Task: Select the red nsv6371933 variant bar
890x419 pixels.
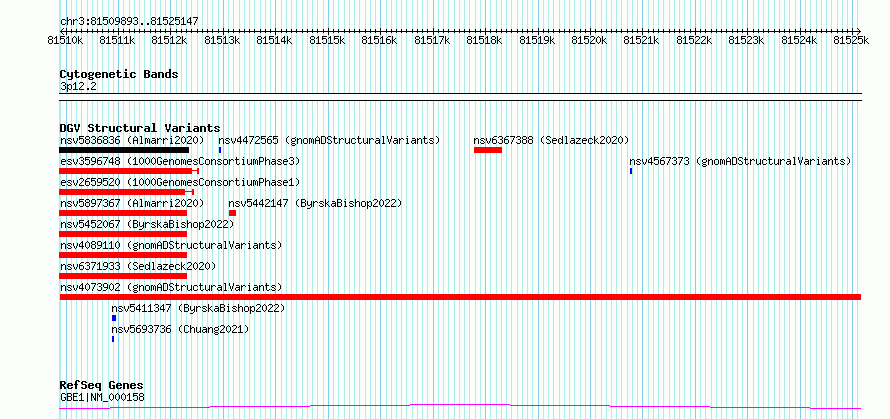Action: click(x=123, y=276)
